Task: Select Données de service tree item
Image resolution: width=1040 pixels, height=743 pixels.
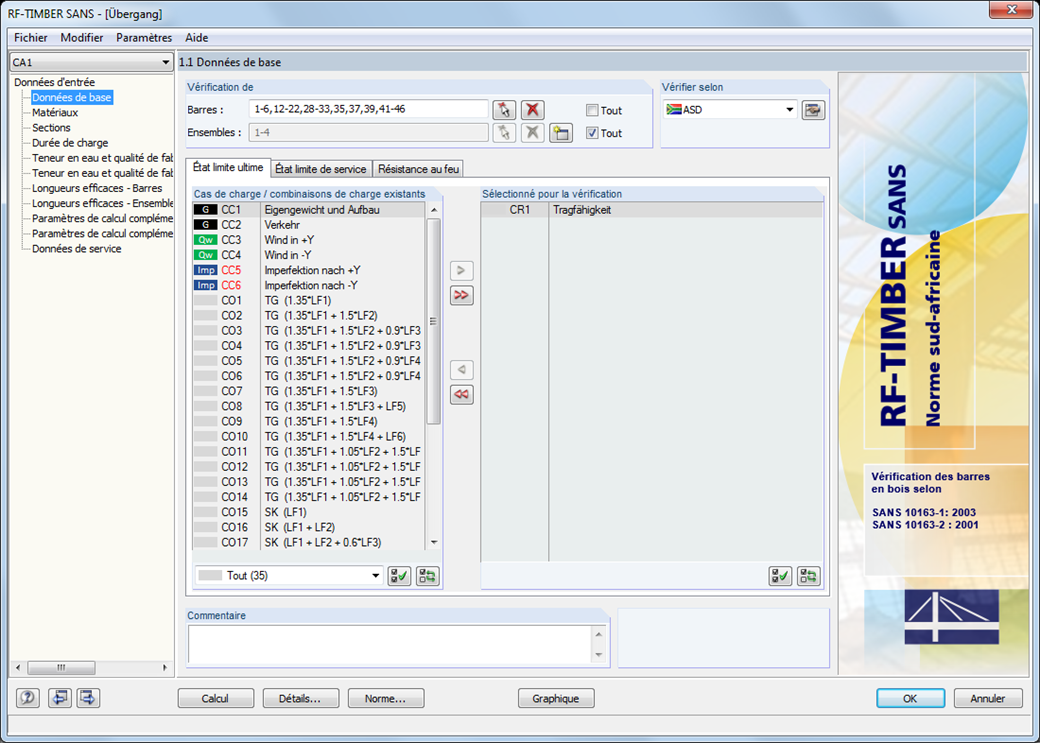Action: (x=76, y=249)
